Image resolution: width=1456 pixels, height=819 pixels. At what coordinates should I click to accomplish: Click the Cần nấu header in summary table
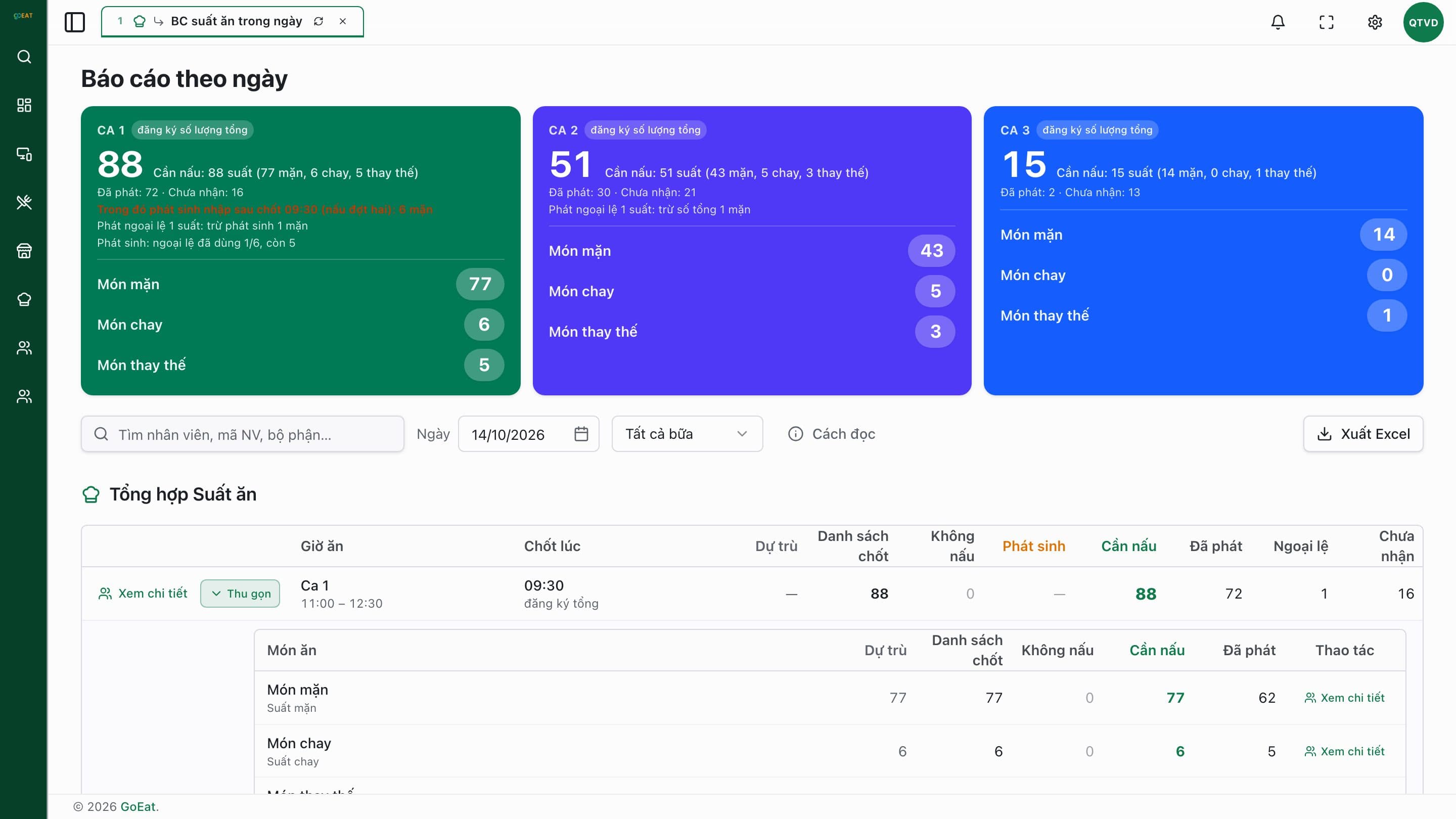click(x=1128, y=546)
